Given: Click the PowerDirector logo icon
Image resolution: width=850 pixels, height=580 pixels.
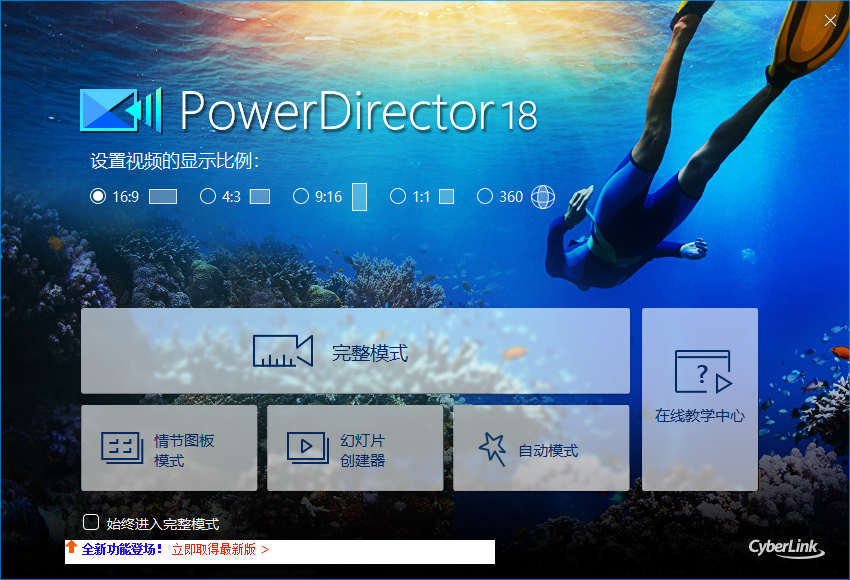Looking at the screenshot, I should [x=121, y=110].
